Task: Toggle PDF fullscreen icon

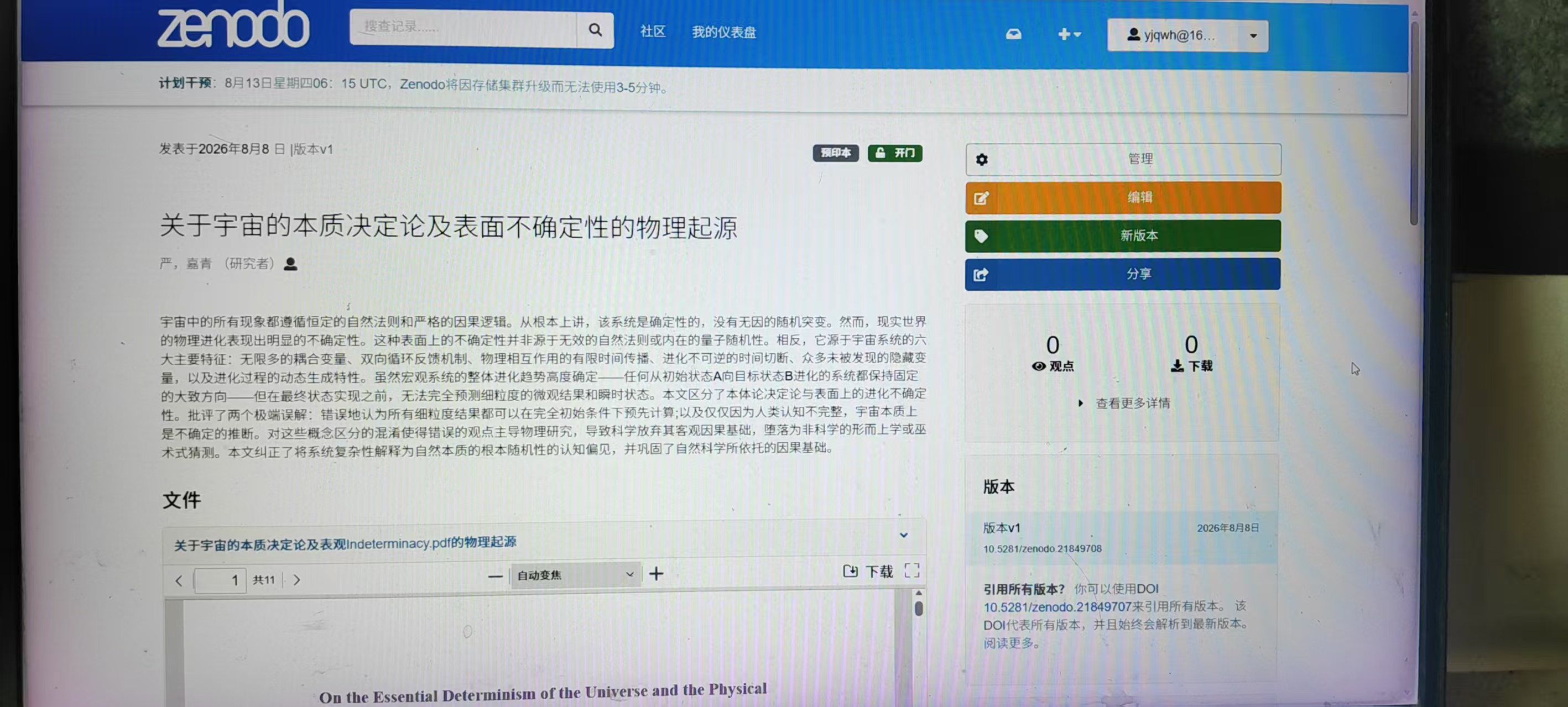Action: [x=912, y=570]
